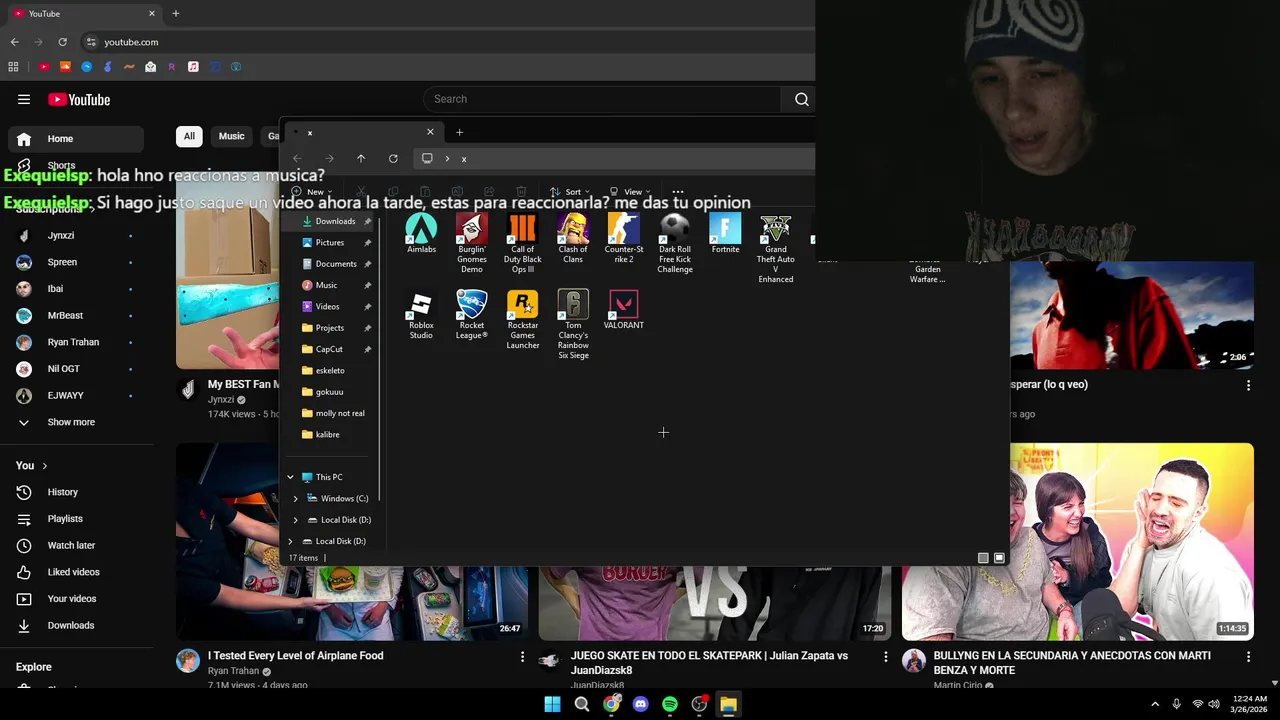Open the SoundCloud bookmark in bookmarks bar
1280x720 pixels.
click(x=65, y=67)
